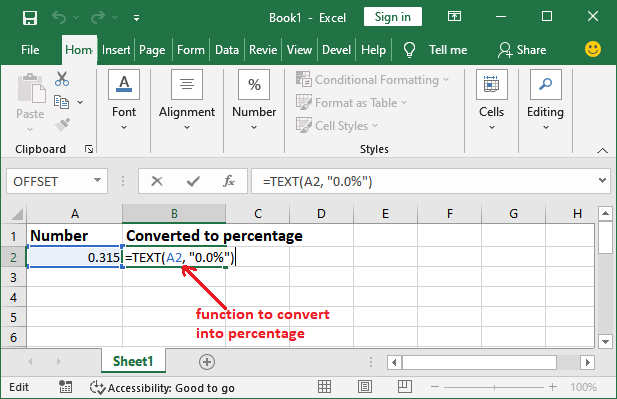Image resolution: width=617 pixels, height=399 pixels.
Task: Click the vertical scrollbar down arrow
Action: click(605, 341)
